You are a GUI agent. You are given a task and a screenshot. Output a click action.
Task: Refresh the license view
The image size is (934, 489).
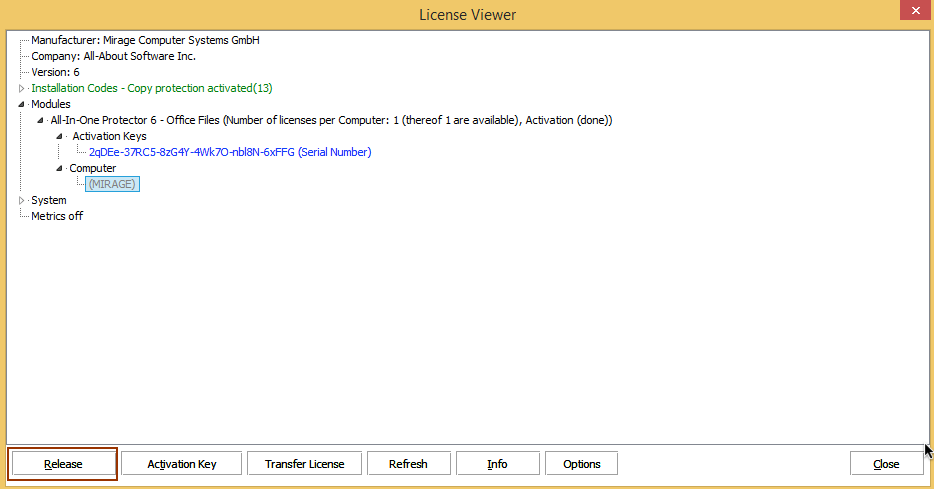tap(409, 464)
